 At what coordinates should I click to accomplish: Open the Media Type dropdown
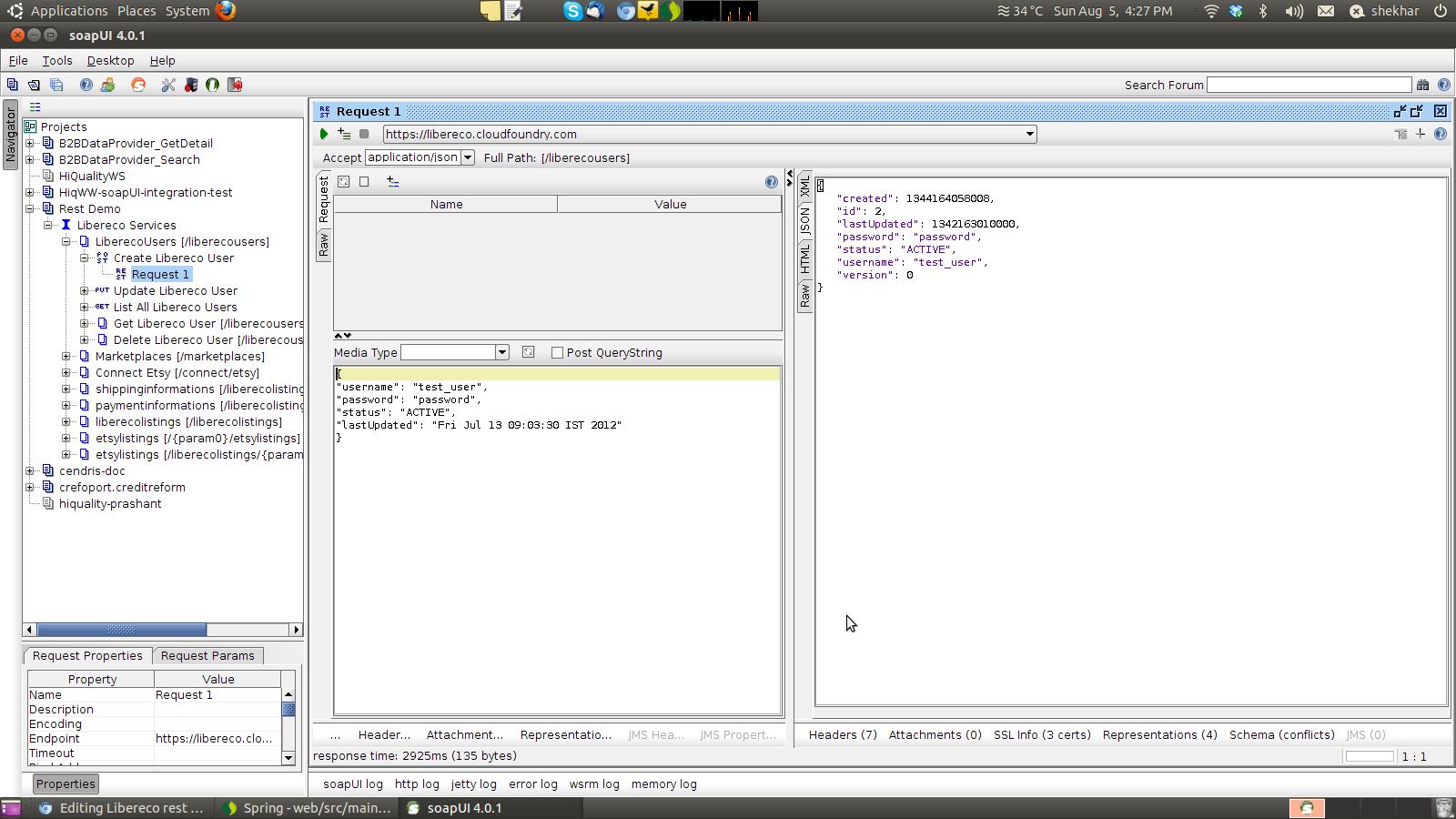[x=501, y=353]
